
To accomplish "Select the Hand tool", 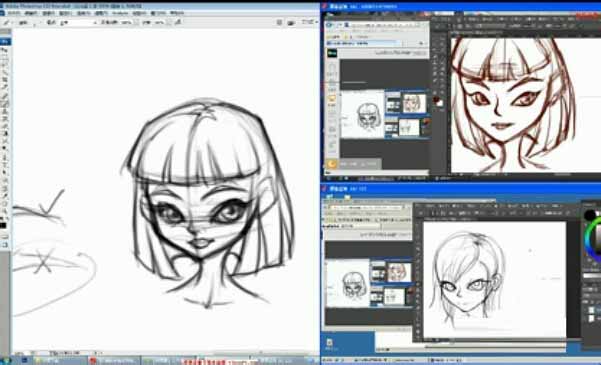I will 5,204.
